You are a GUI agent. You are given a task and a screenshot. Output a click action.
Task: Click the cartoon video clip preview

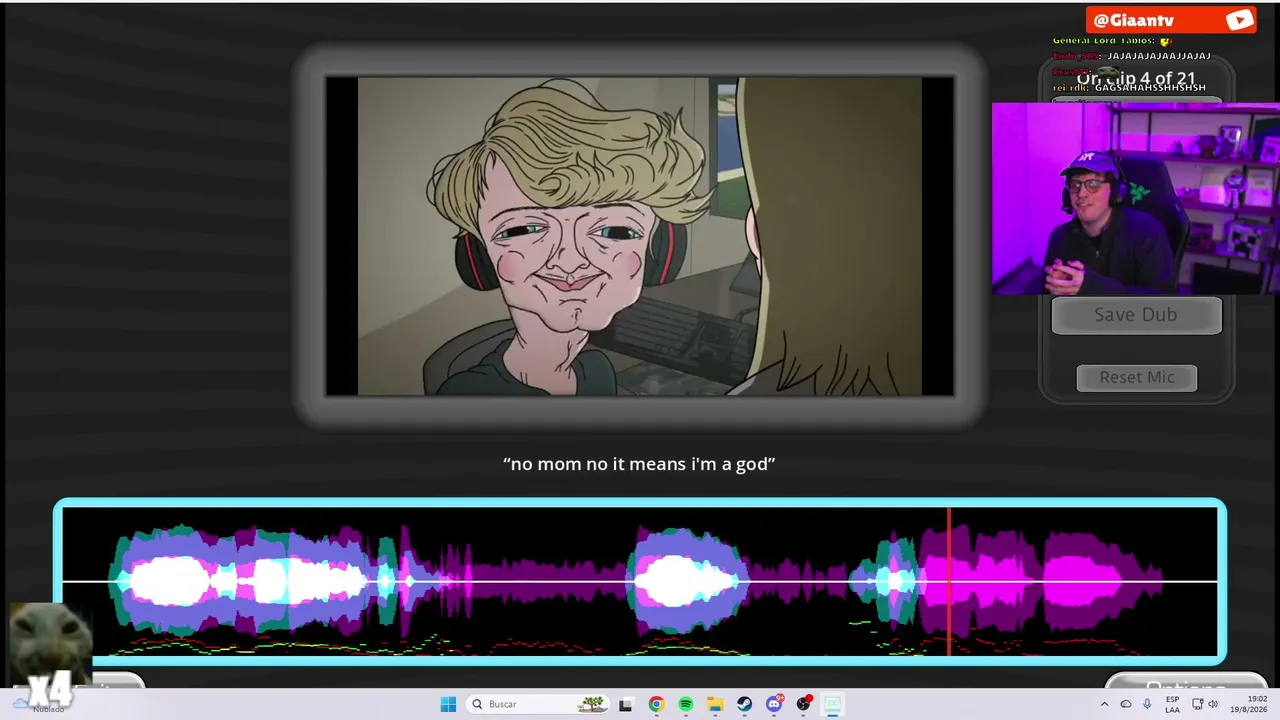click(640, 236)
